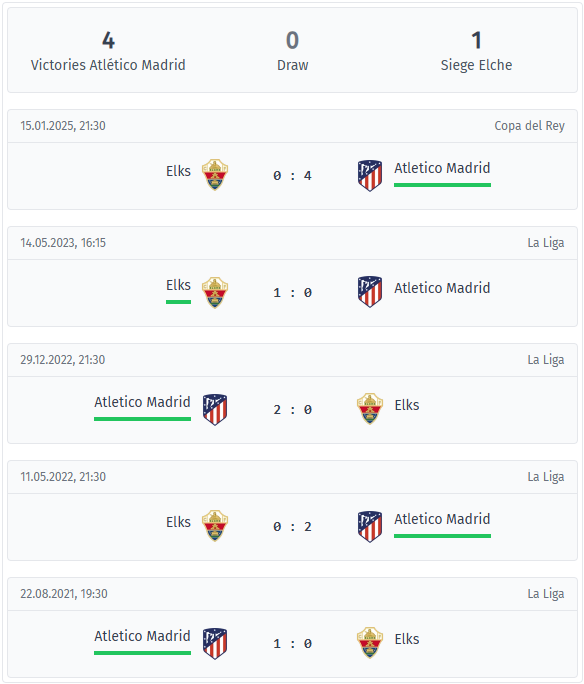The width and height of the screenshot is (584, 684).
Task: Open Elks team link in 14.05.2023 match
Action: point(178,285)
